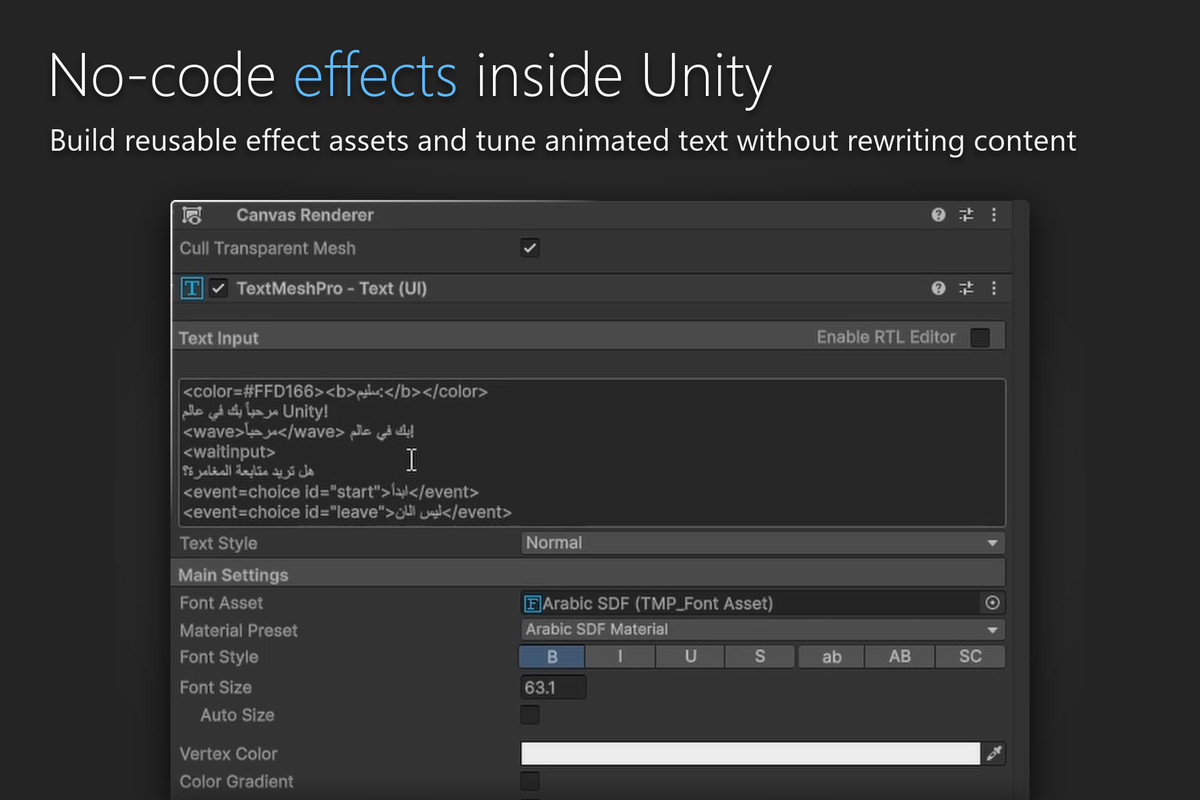The width and height of the screenshot is (1200, 800).
Task: Open Canvas Renderer help reference
Action: [938, 215]
